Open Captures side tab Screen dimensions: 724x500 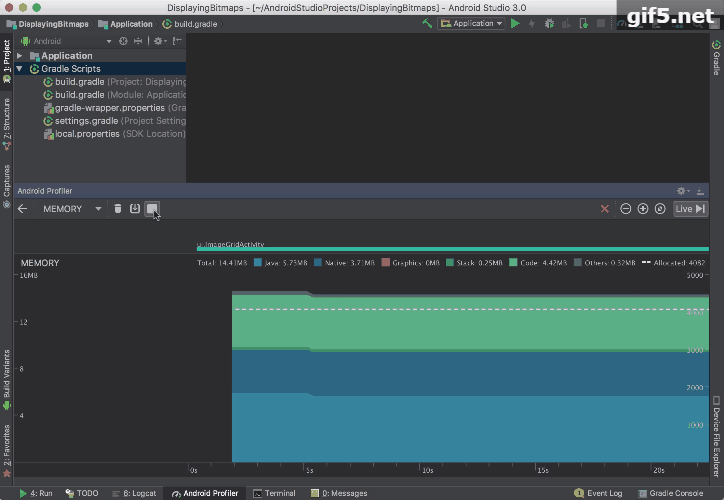point(6,186)
